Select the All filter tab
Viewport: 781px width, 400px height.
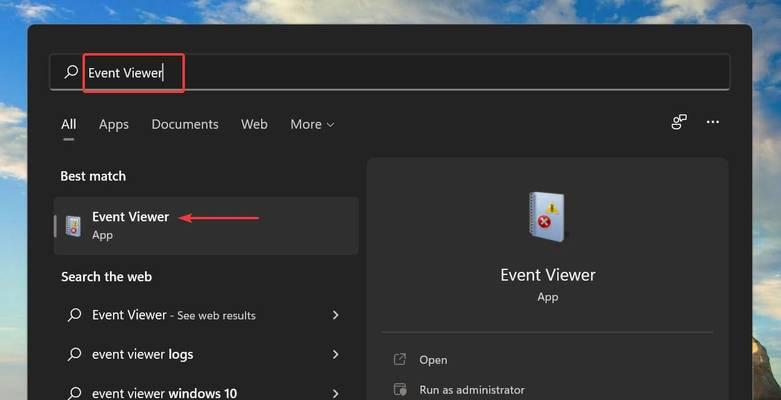pyautogui.click(x=69, y=124)
